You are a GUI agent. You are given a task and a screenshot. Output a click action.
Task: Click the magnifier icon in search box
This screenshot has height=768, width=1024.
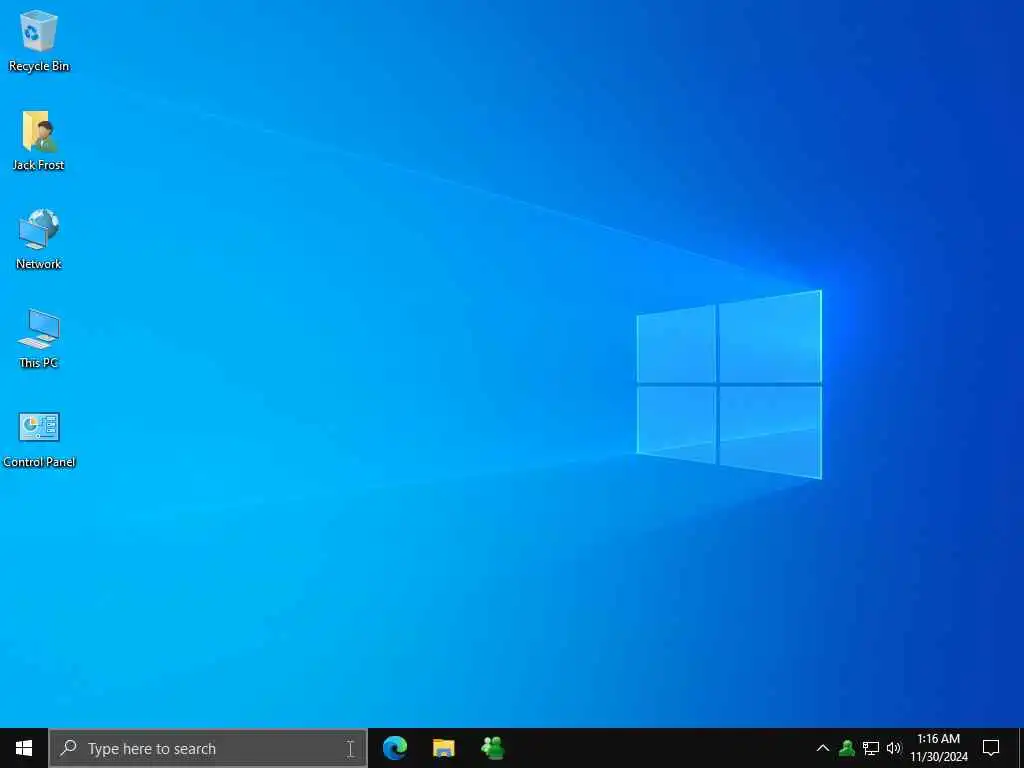[x=68, y=748]
